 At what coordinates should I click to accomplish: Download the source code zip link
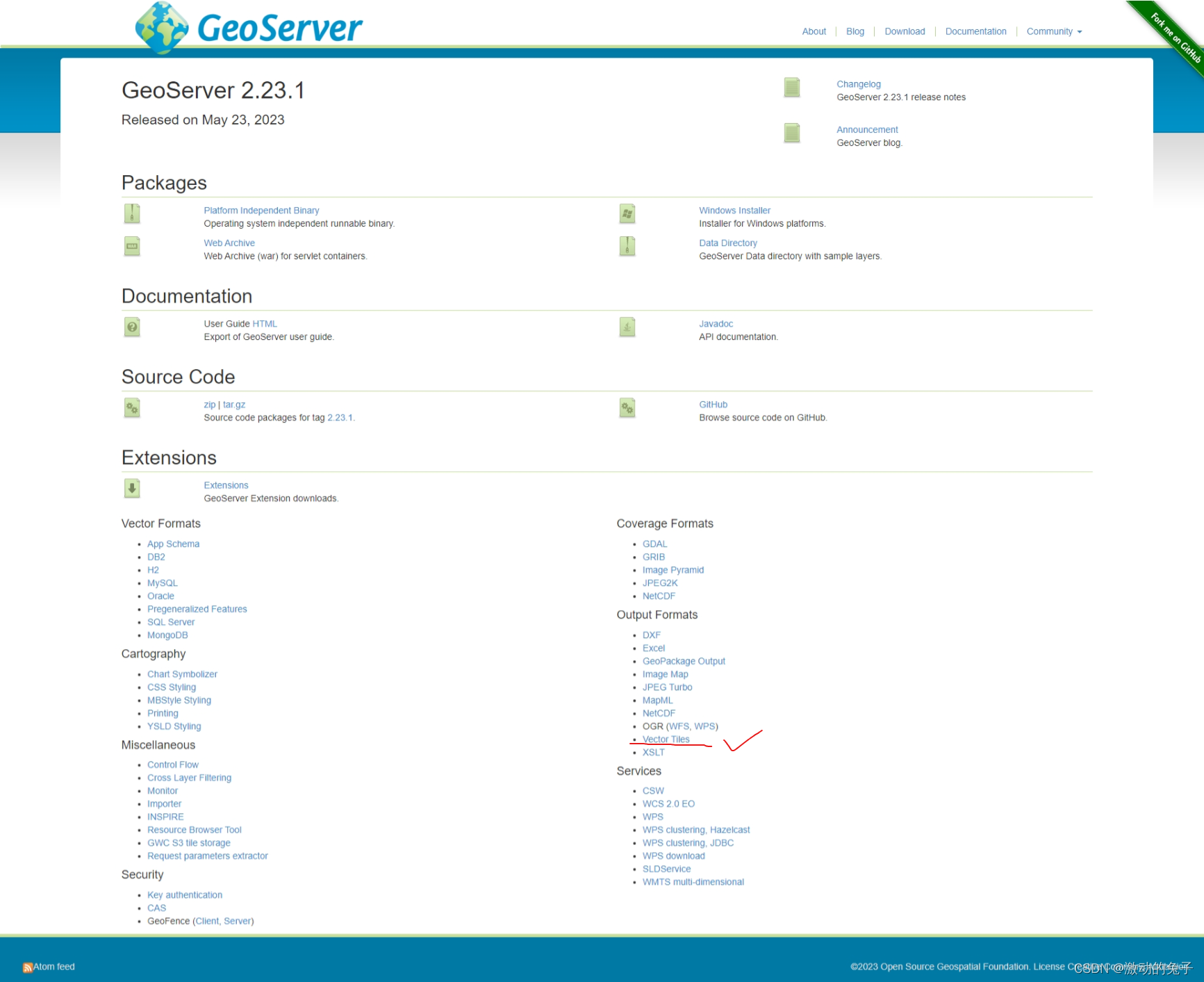tap(209, 404)
